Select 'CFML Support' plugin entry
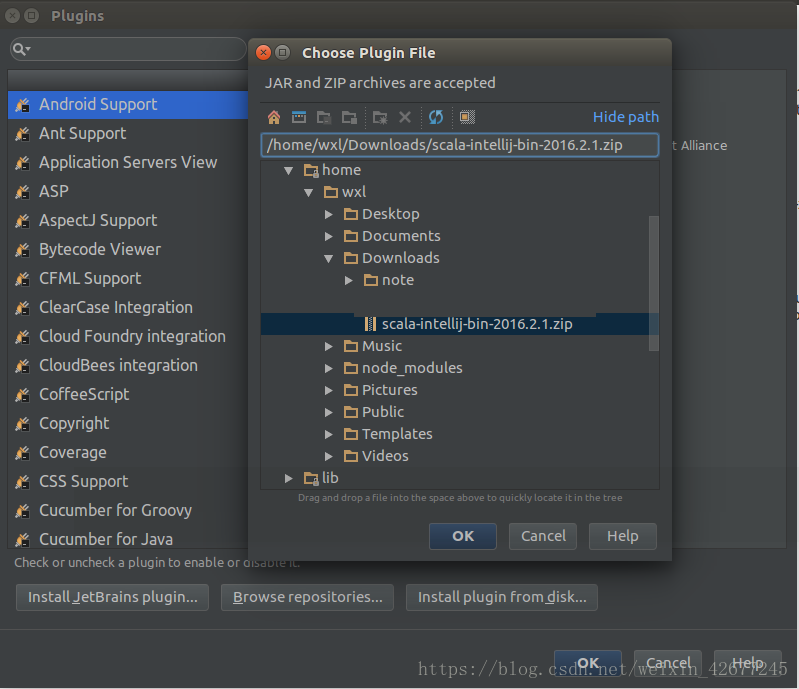The height and width of the screenshot is (689, 799). [128, 279]
